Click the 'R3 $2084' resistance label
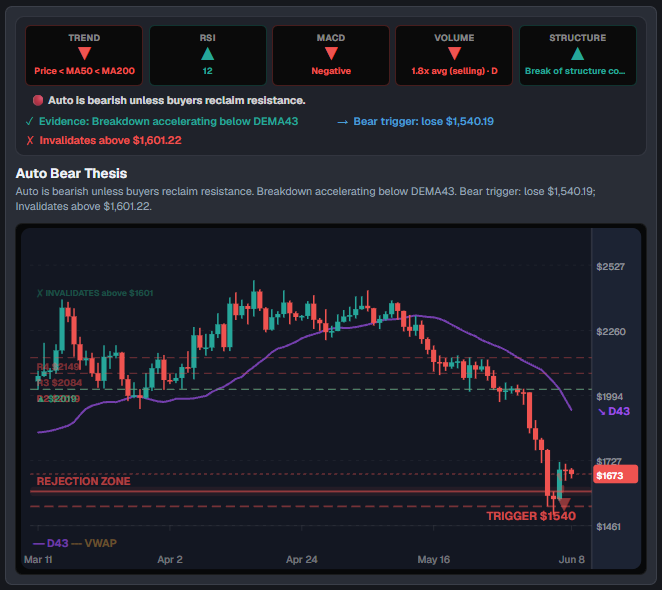This screenshot has width=662, height=590. coord(60,383)
